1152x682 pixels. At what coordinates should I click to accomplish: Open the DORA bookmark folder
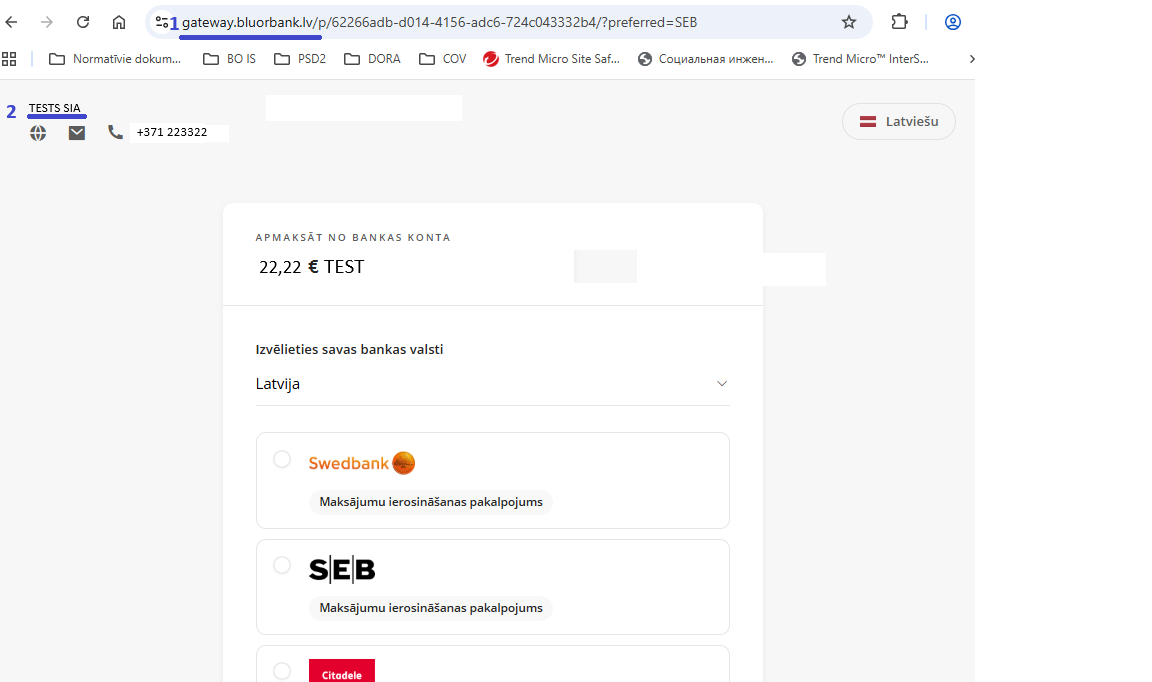[372, 59]
